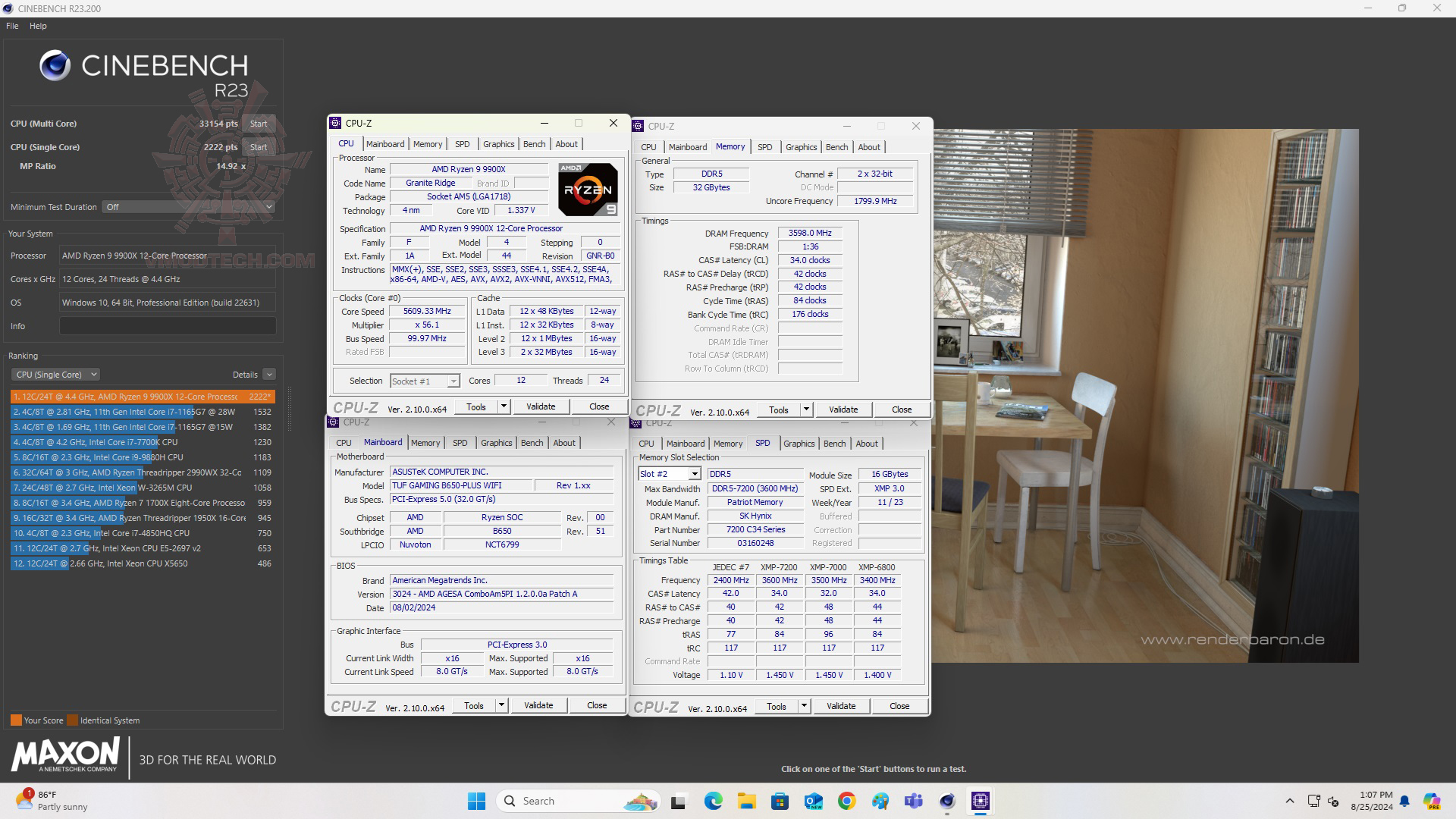Launch Microsoft Edge from the taskbar
Image resolution: width=1456 pixels, height=819 pixels.
[713, 802]
